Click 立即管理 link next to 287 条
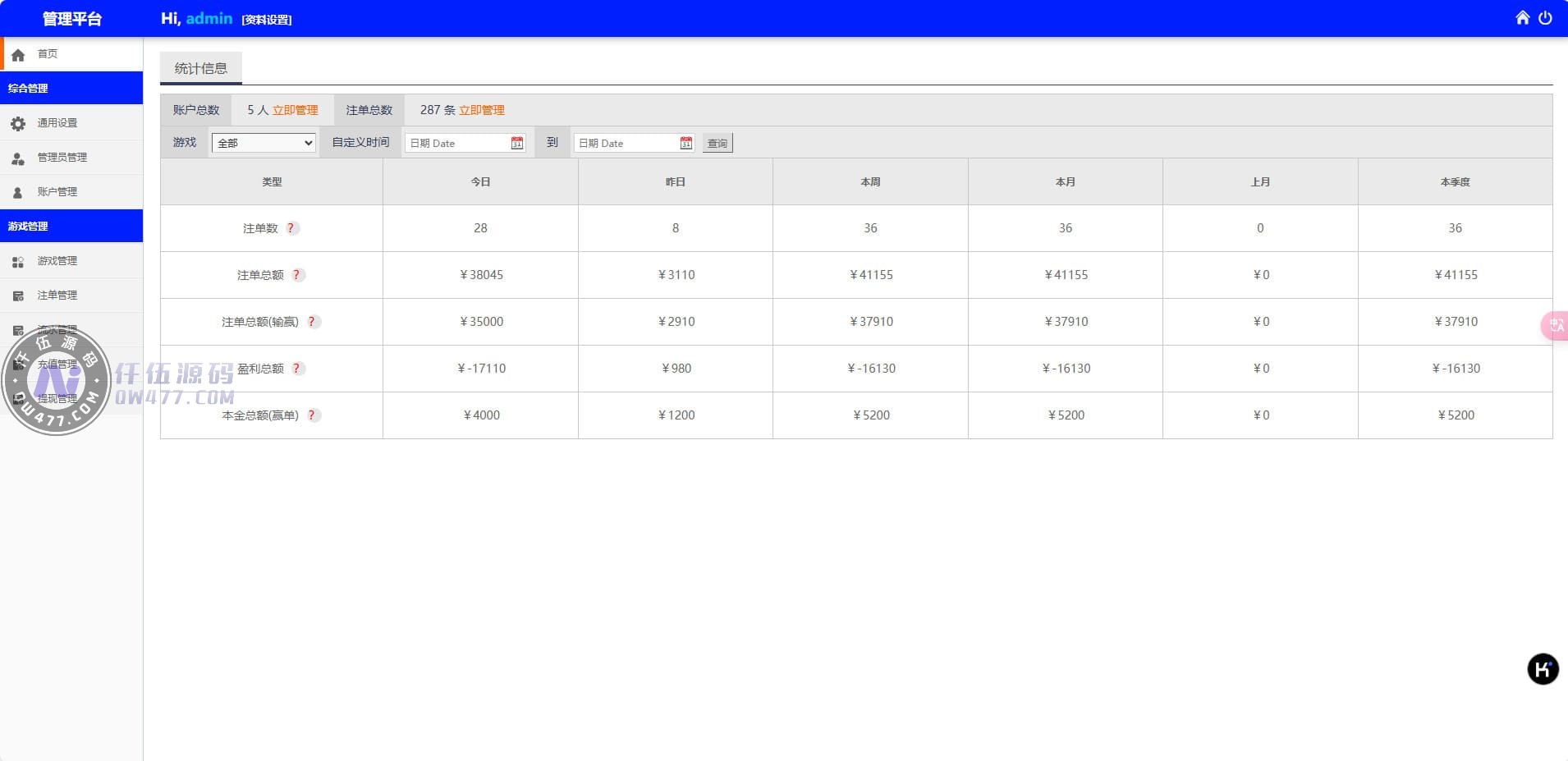1568x761 pixels. tap(482, 110)
